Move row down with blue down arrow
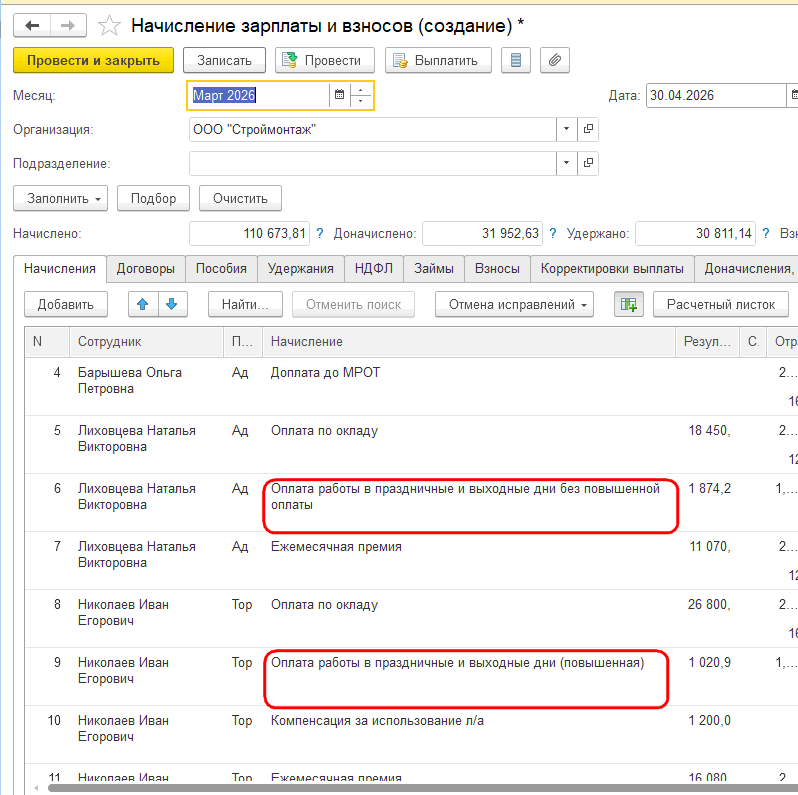This screenshot has width=798, height=795. point(173,304)
